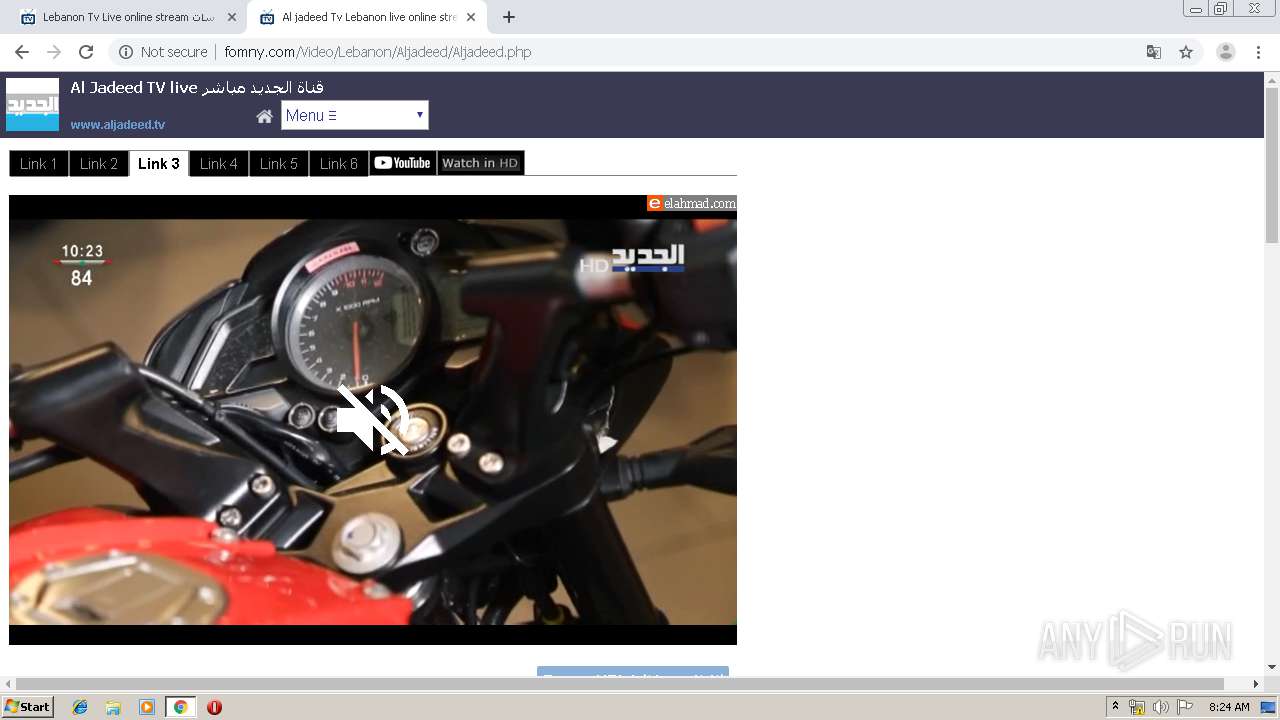Select the Chrome taskbar button
This screenshot has height=720, width=1280.
(x=180, y=707)
